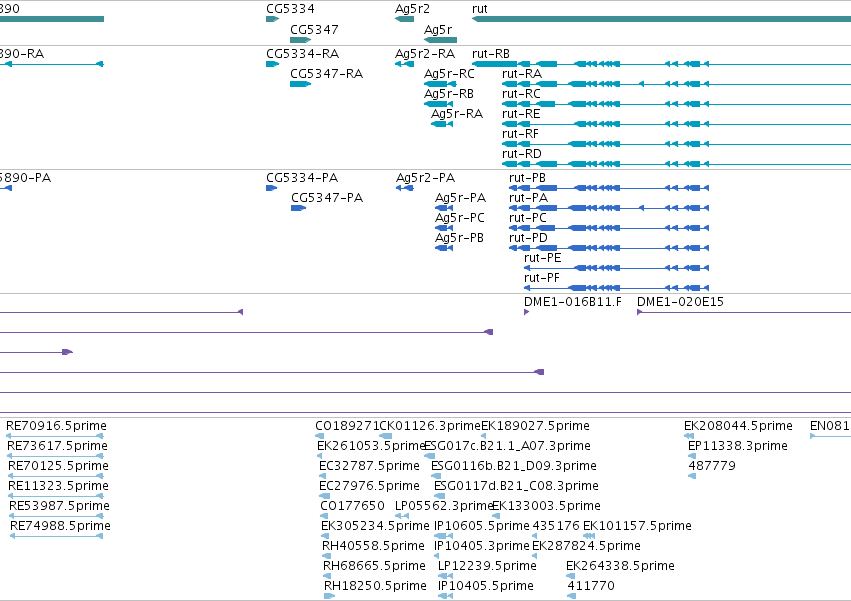Click the CO177650 EST label
This screenshot has height=601, width=851.
point(352,506)
